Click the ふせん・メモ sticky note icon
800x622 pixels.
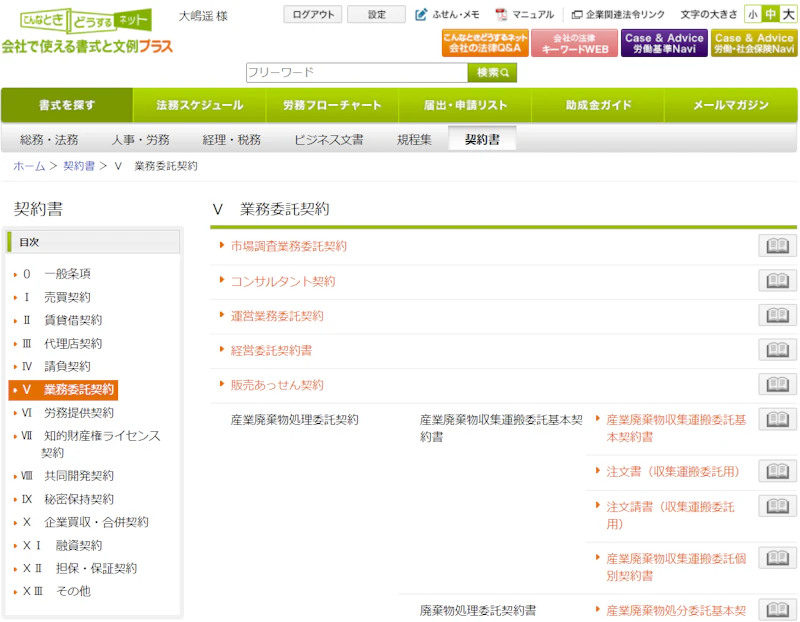[x=422, y=15]
